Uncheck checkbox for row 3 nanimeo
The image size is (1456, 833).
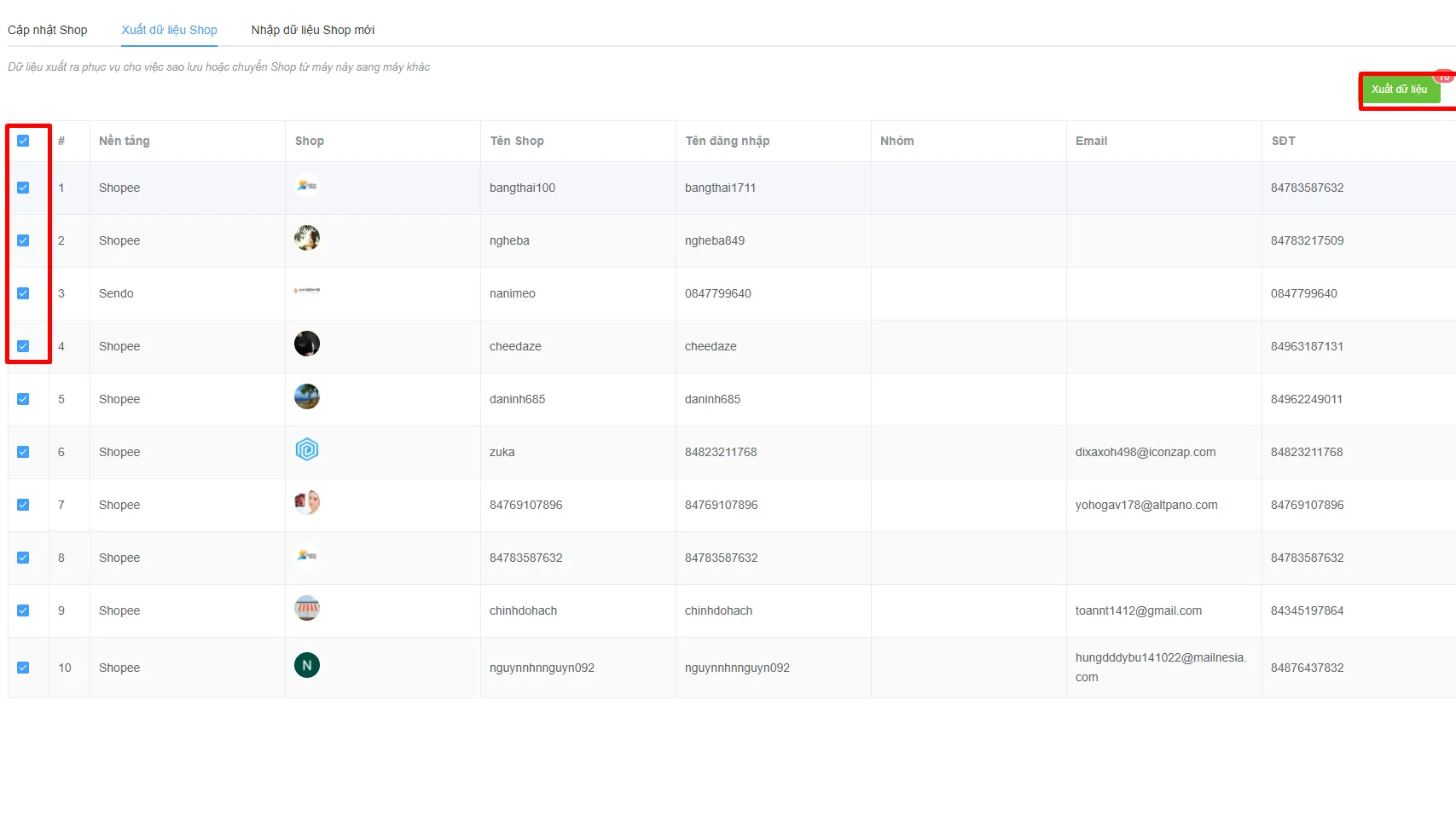click(23, 293)
